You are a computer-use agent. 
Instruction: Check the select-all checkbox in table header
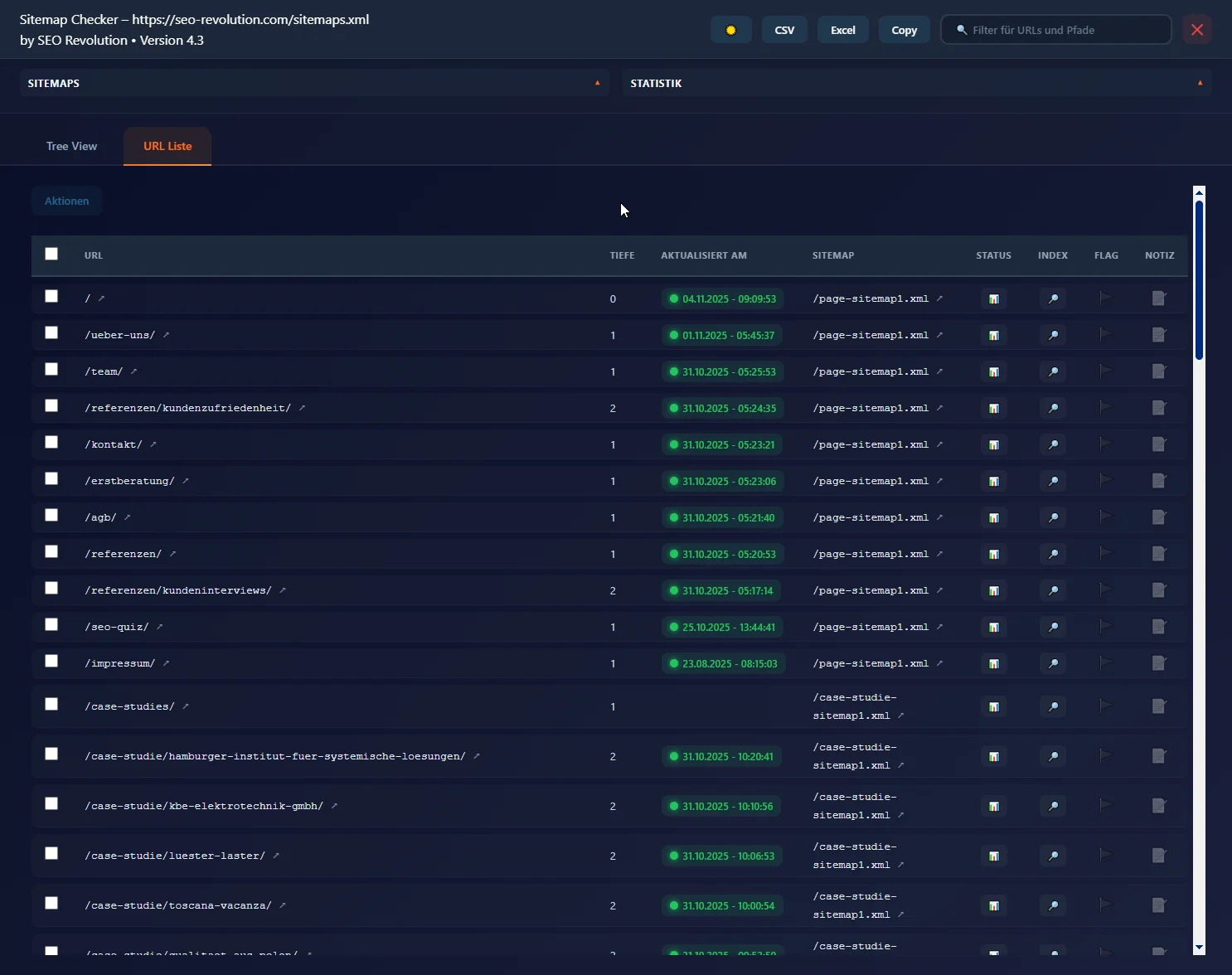(51, 255)
